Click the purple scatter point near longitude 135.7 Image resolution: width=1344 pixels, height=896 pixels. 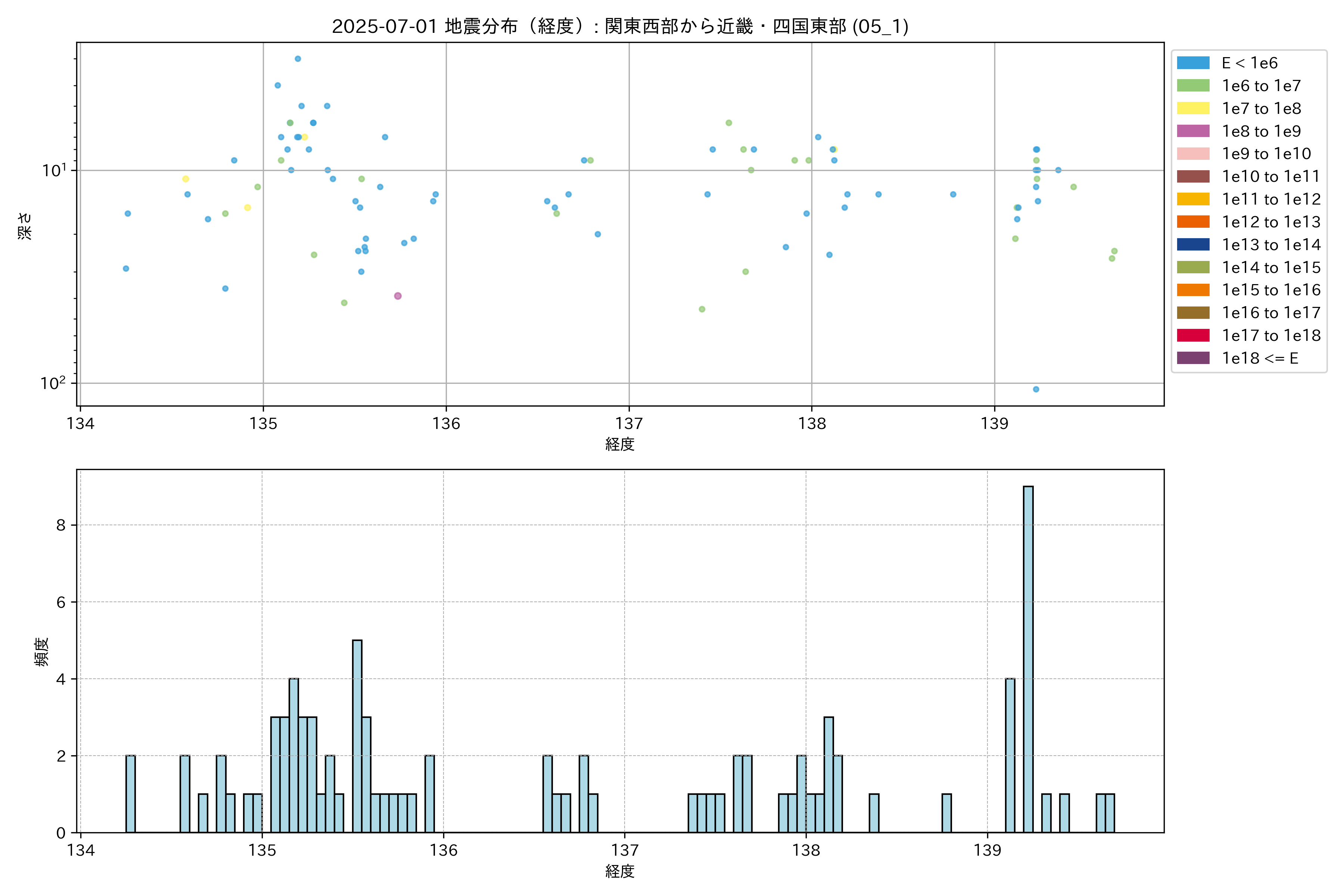coord(398,296)
